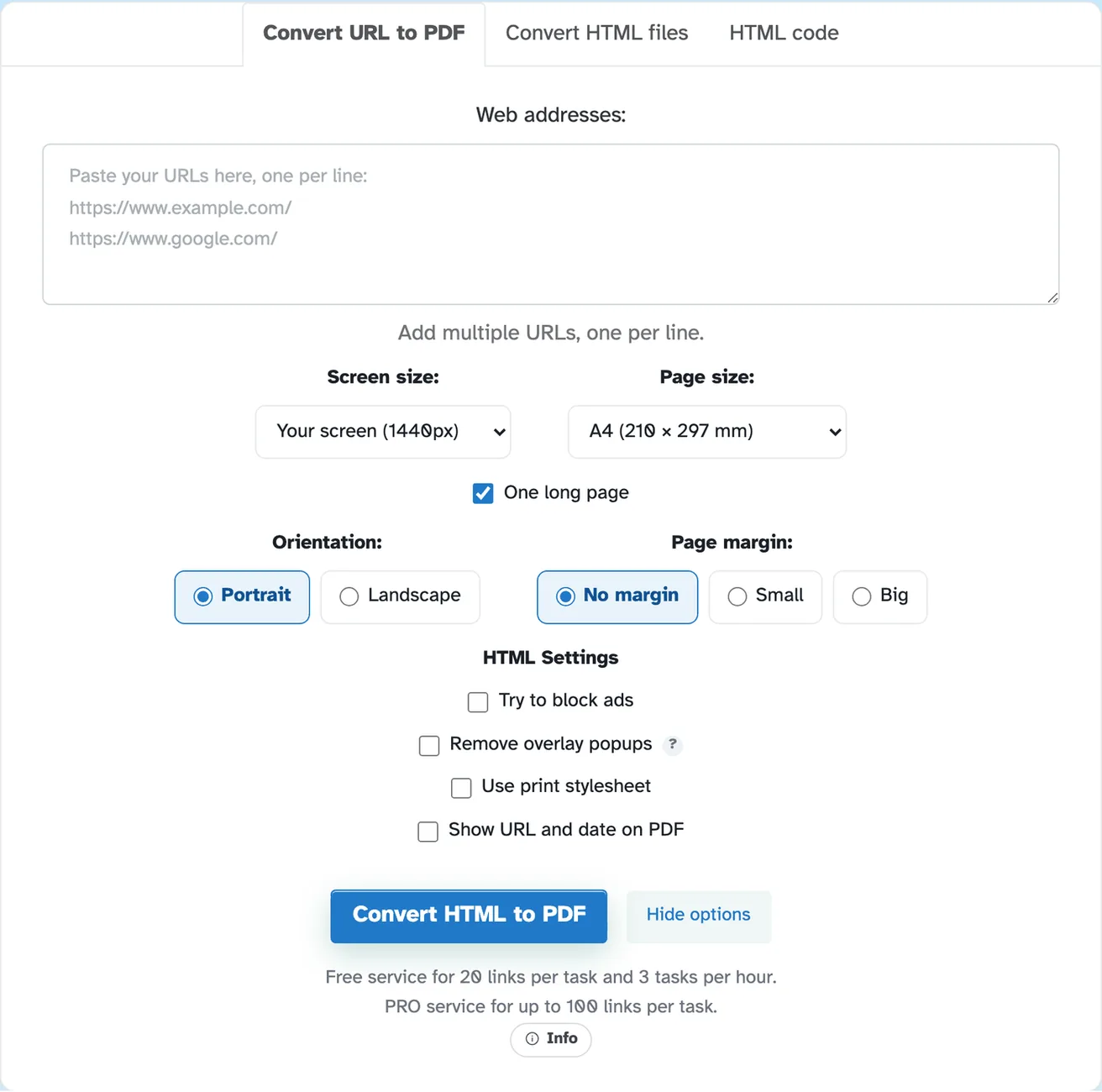Image resolution: width=1102 pixels, height=1092 pixels.
Task: Uncheck the One long page checkbox
Action: pyautogui.click(x=483, y=493)
